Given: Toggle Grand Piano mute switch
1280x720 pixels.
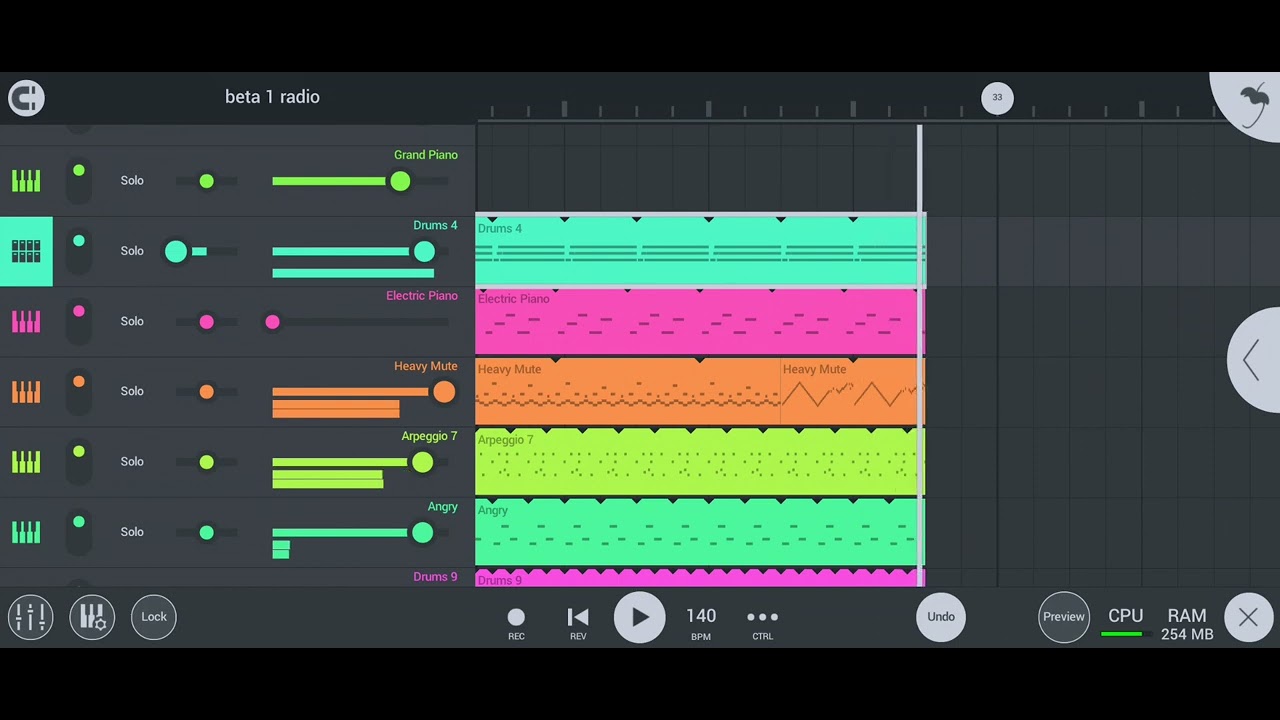Looking at the screenshot, I should (x=79, y=181).
